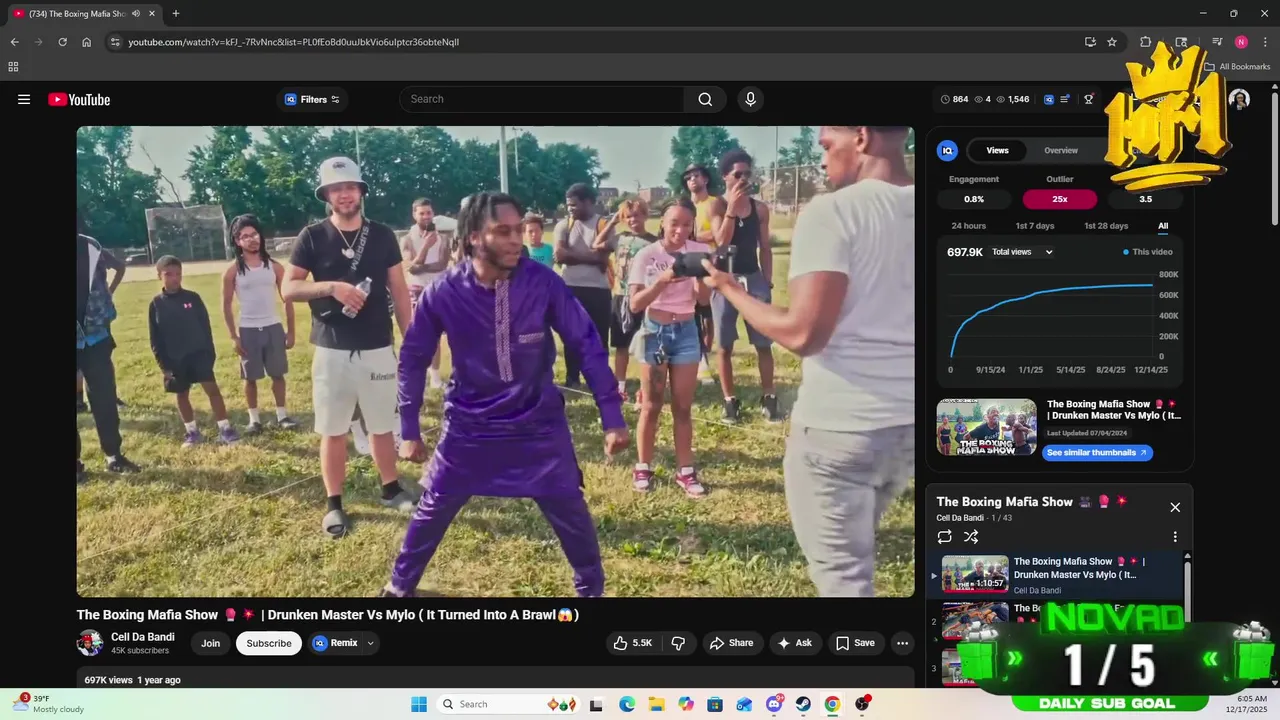Select the 24 hours range tab
The width and height of the screenshot is (1280, 720).
coord(968,226)
